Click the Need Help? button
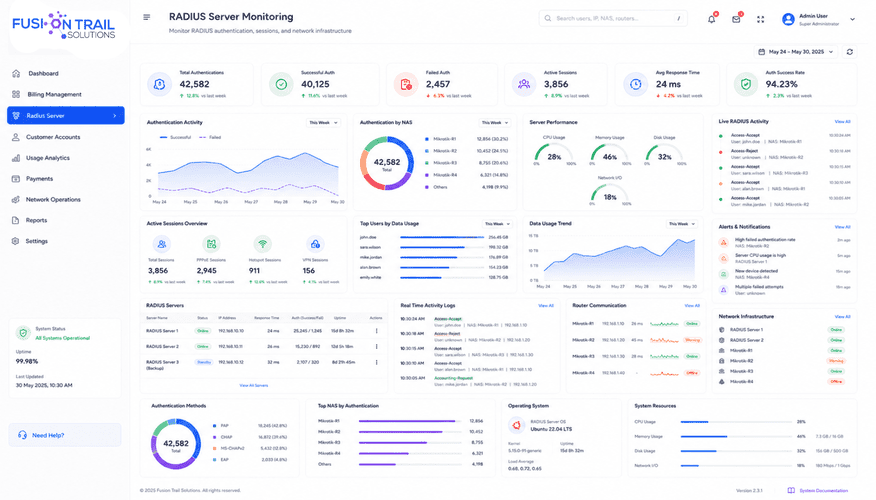This screenshot has width=876, height=500. (x=65, y=435)
